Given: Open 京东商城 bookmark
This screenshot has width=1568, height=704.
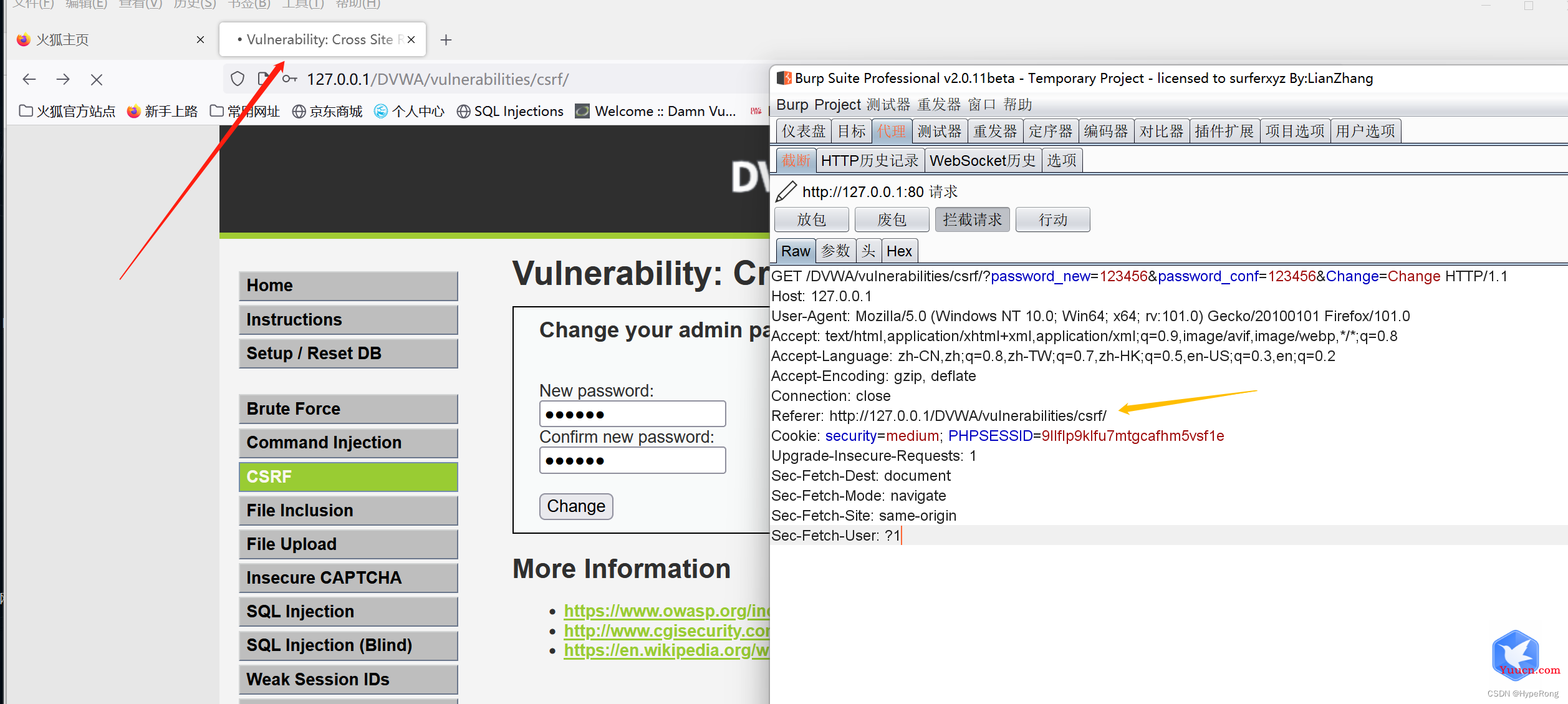Looking at the screenshot, I should [327, 111].
